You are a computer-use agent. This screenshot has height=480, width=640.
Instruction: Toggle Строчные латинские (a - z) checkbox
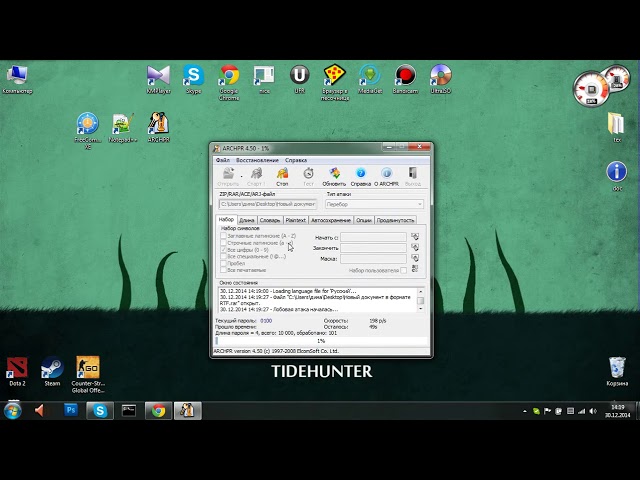(223, 243)
